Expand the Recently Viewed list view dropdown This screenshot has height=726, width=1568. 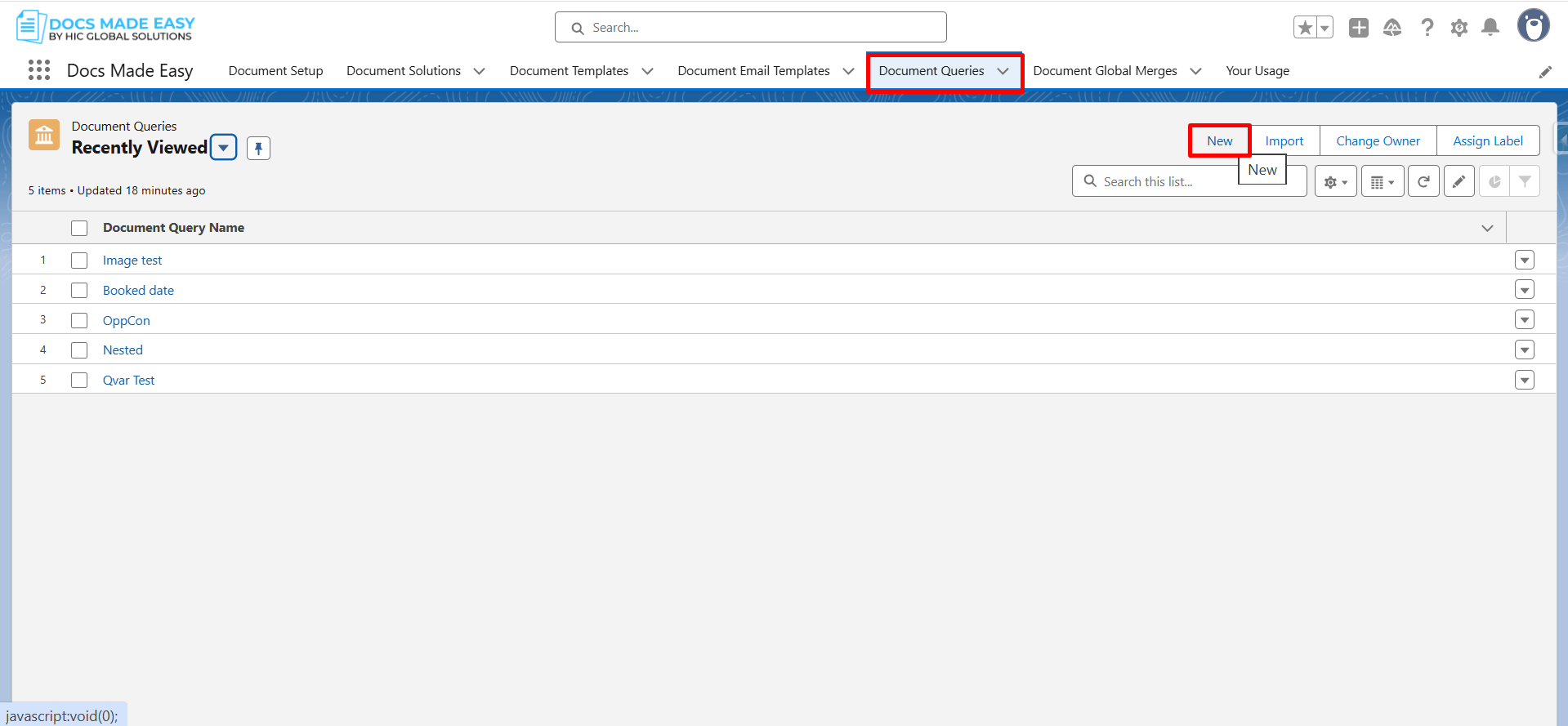(224, 148)
